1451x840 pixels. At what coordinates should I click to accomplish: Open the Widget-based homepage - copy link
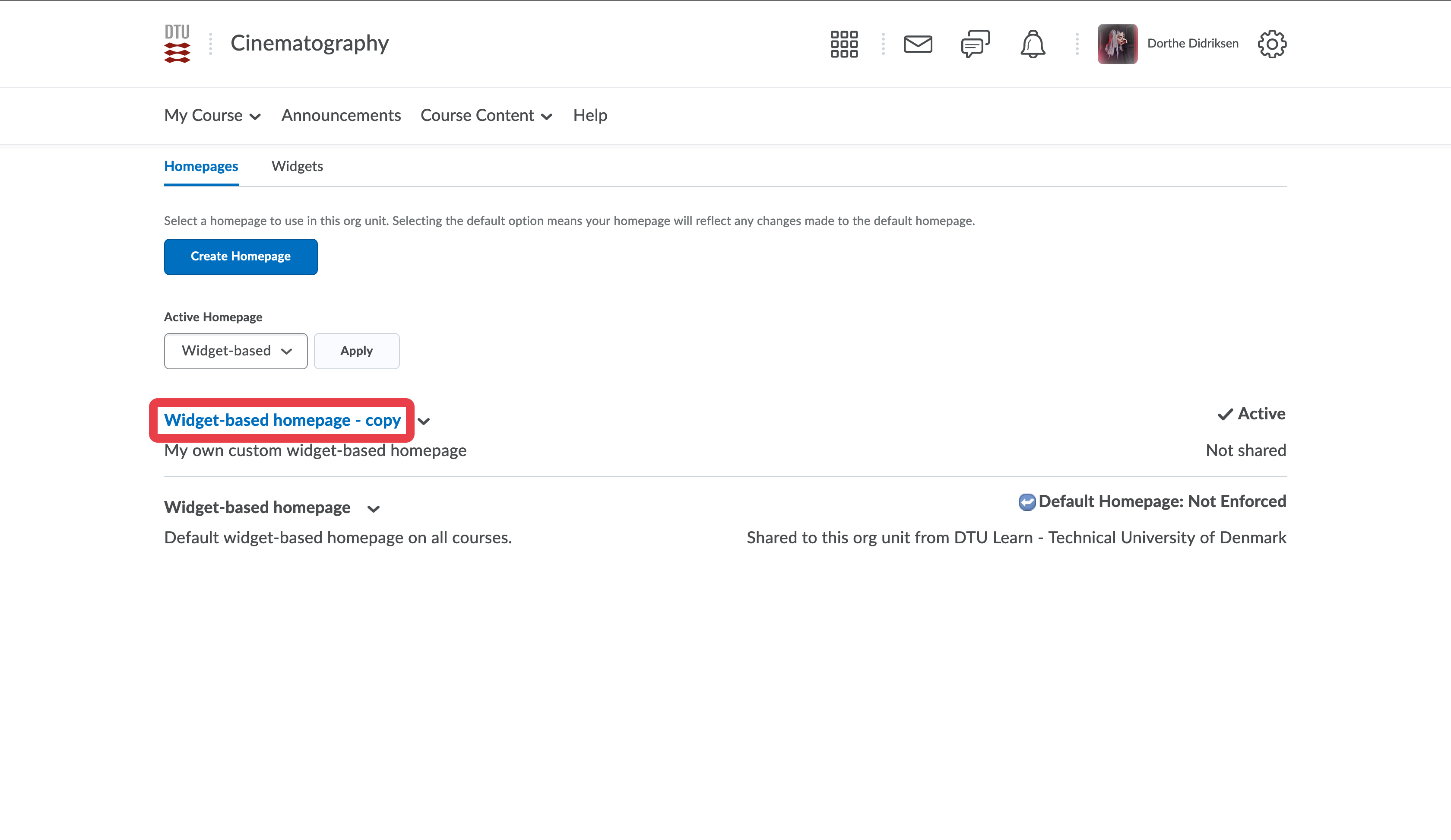[282, 420]
